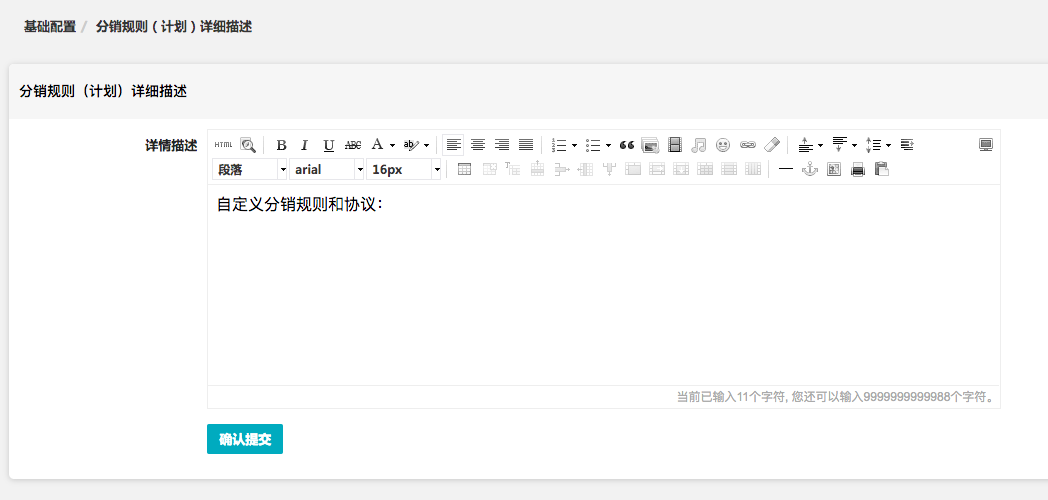Open the font color picker arrow
Viewport: 1048px width, 500px height.
point(392,145)
